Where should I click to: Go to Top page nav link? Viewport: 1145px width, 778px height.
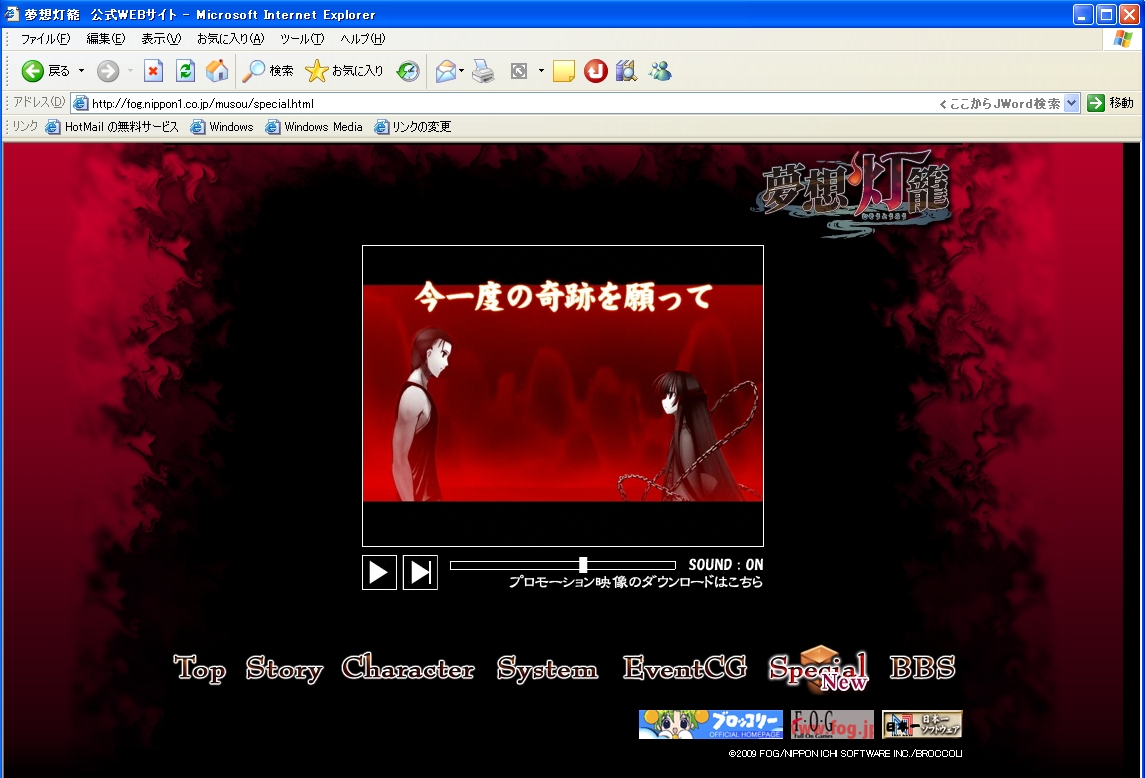point(199,668)
